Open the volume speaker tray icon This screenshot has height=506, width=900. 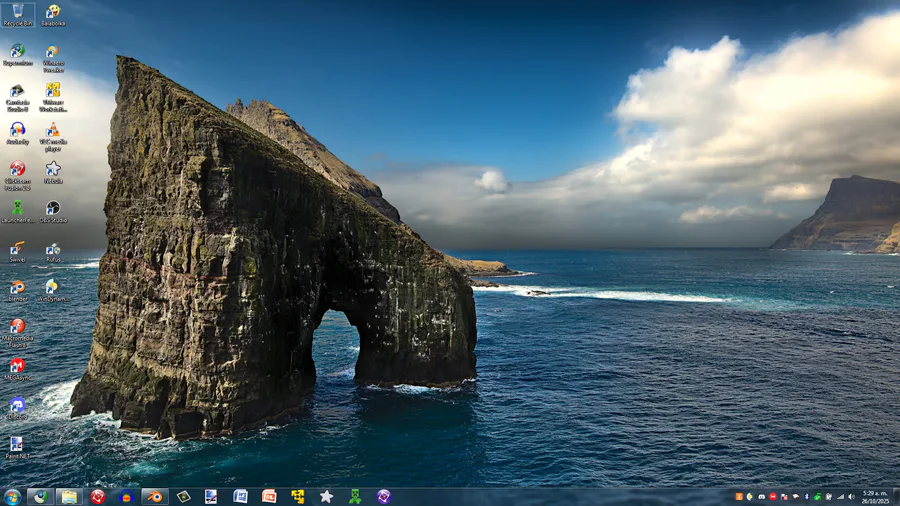tap(851, 497)
